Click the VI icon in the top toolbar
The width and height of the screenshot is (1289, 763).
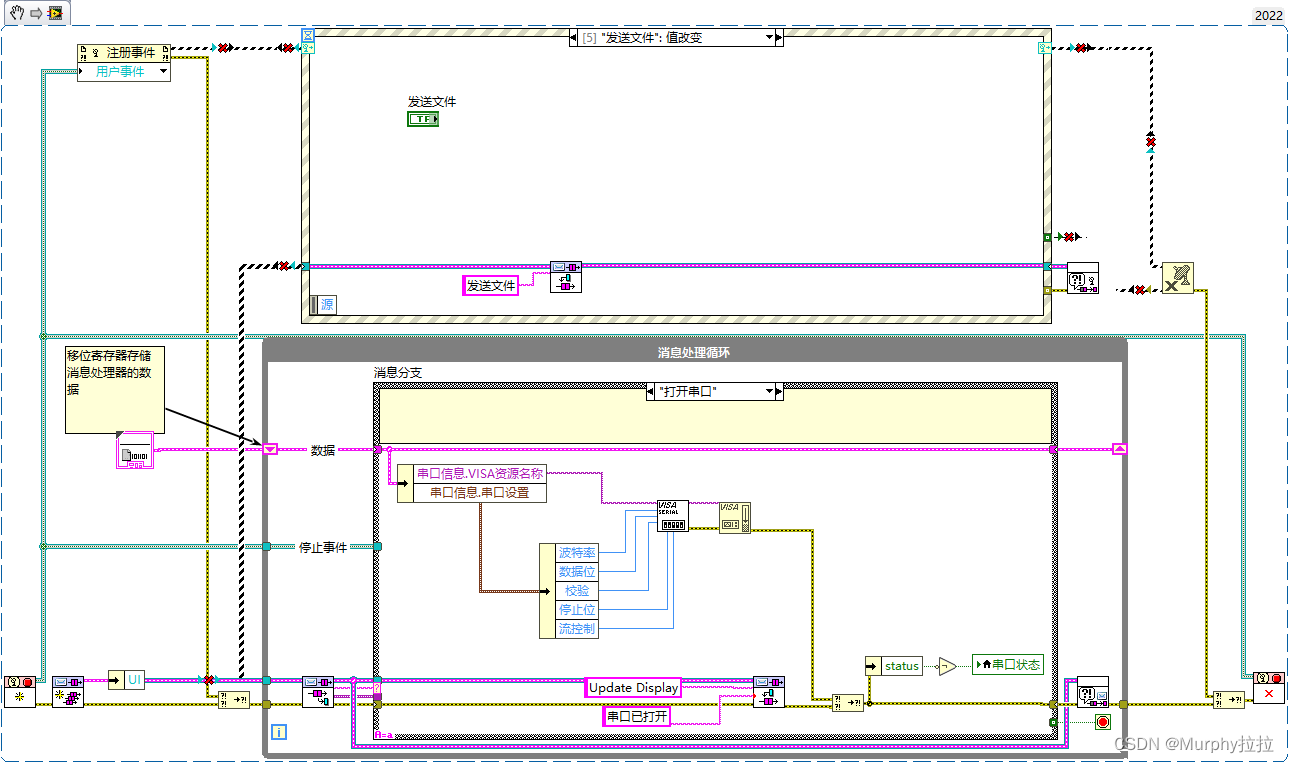tap(55, 14)
